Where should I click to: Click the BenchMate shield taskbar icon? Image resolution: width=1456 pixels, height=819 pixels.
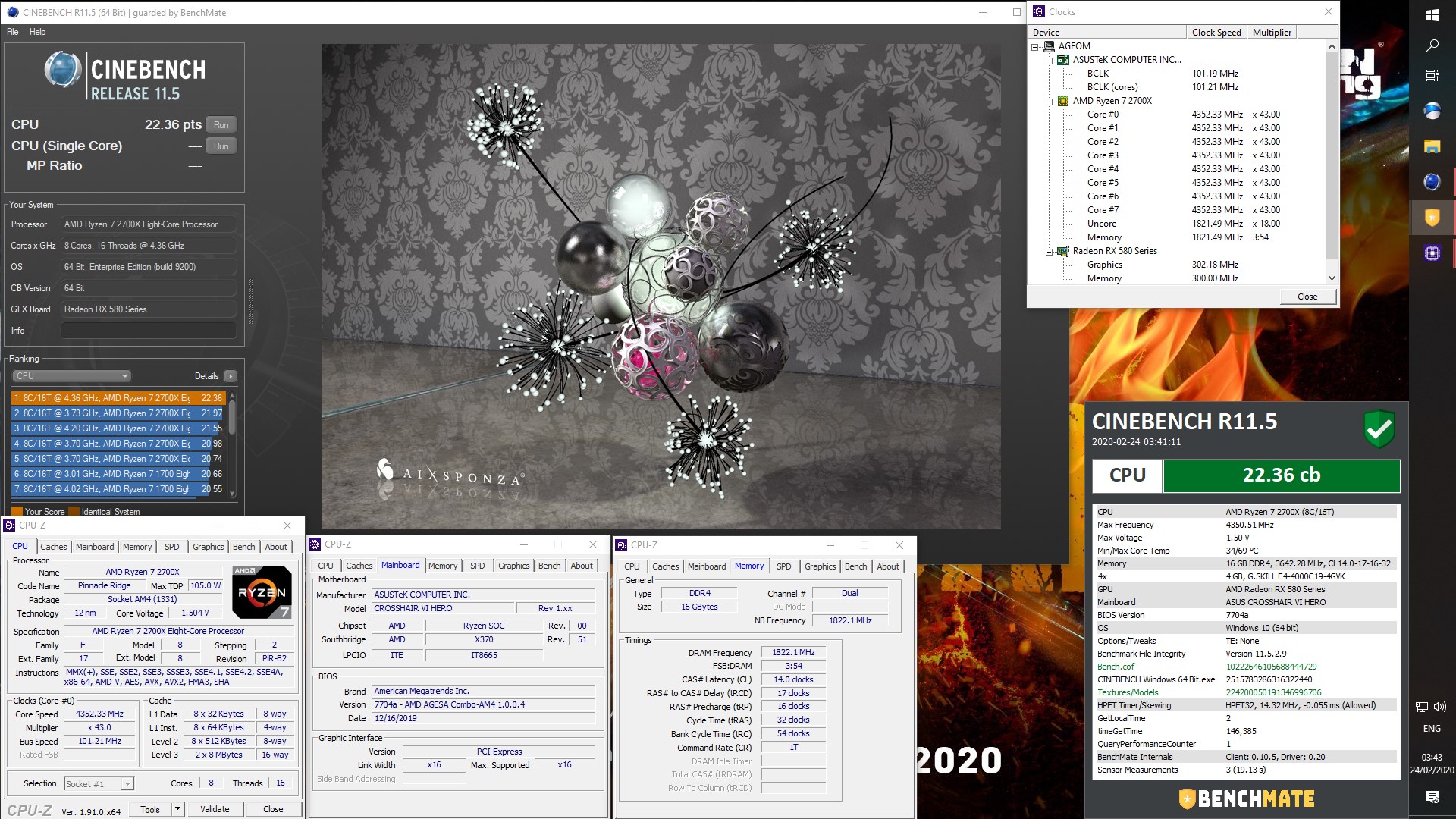point(1432,218)
